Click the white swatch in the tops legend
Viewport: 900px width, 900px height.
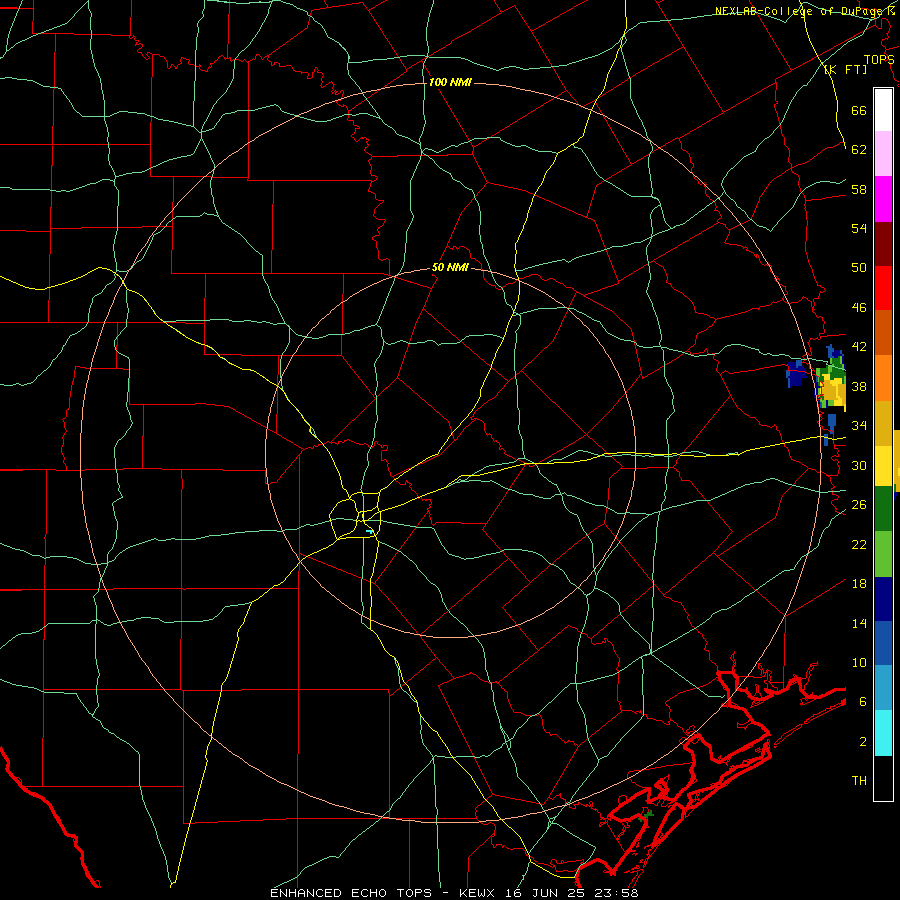click(x=883, y=110)
